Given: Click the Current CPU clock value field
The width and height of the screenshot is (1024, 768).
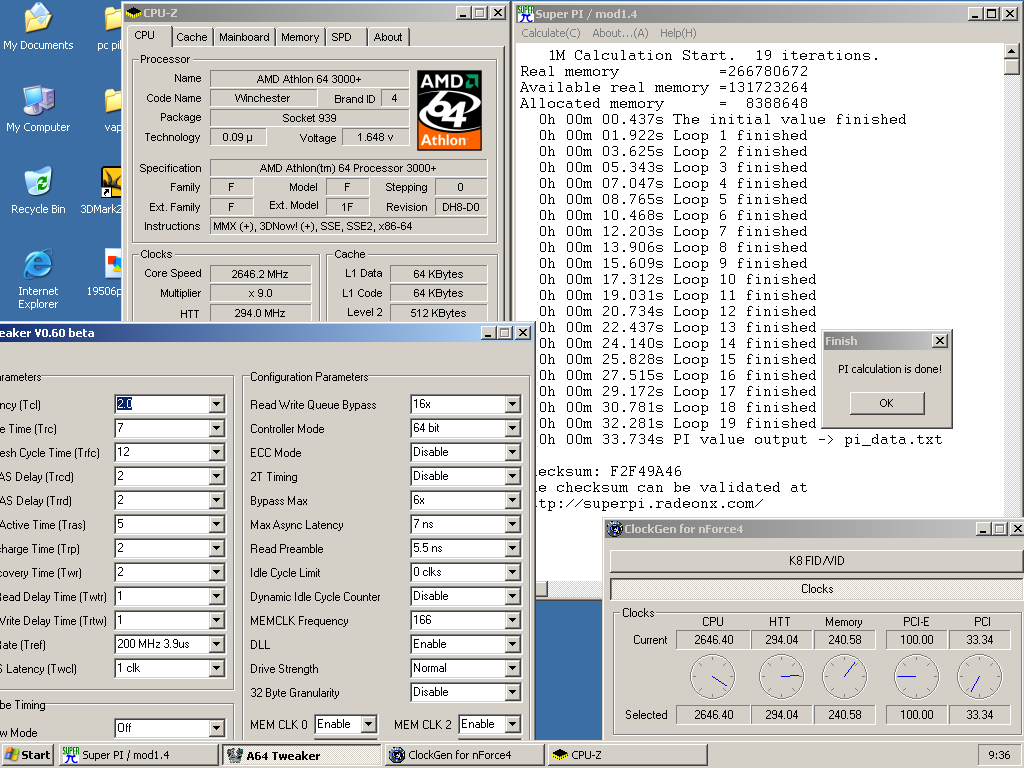Looking at the screenshot, I should coord(713,640).
